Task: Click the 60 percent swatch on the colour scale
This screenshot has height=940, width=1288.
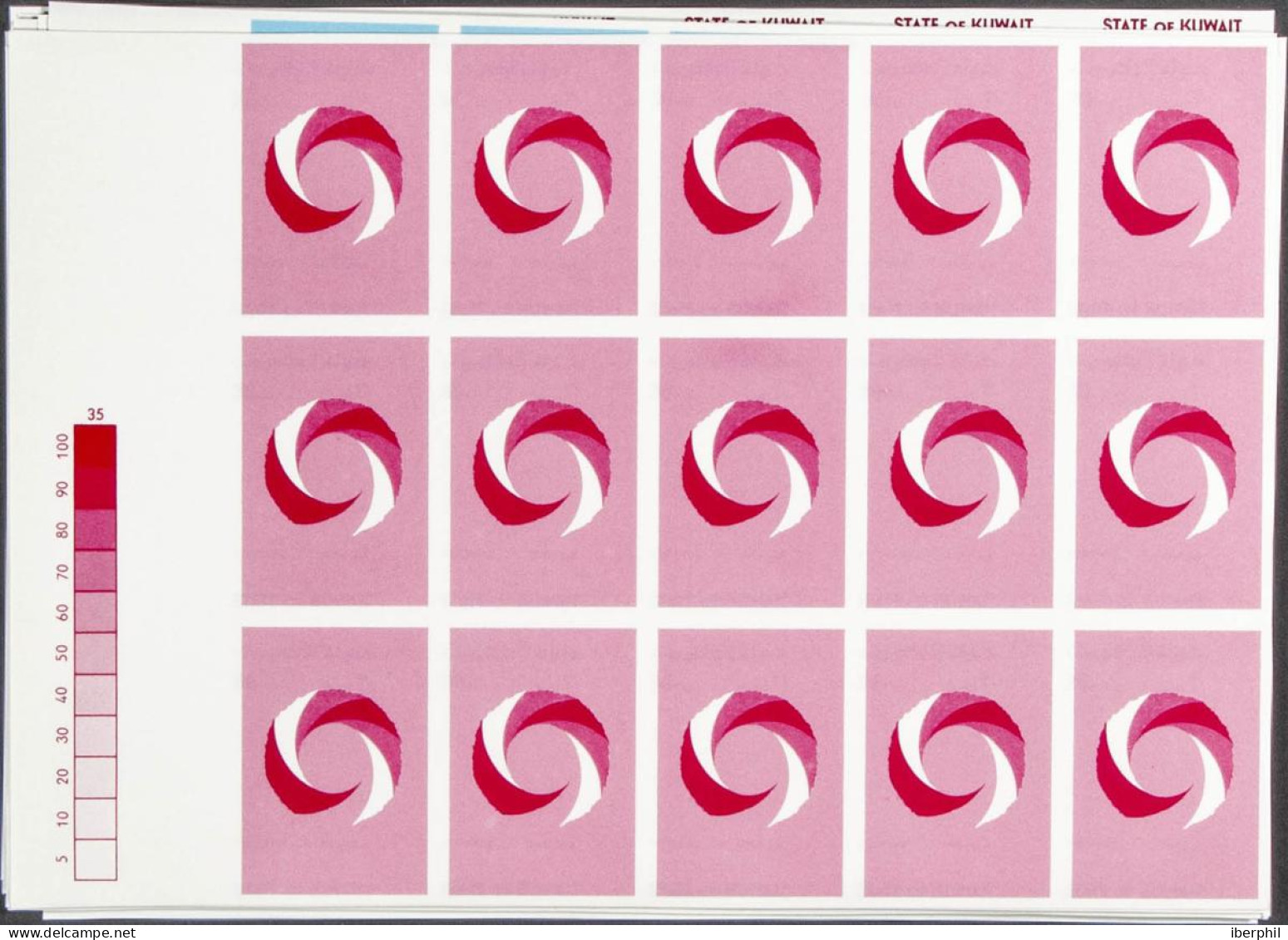Action: tap(95, 613)
